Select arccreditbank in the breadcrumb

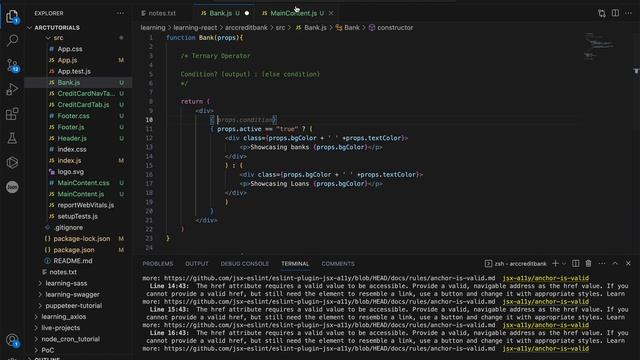pyautogui.click(x=246, y=28)
